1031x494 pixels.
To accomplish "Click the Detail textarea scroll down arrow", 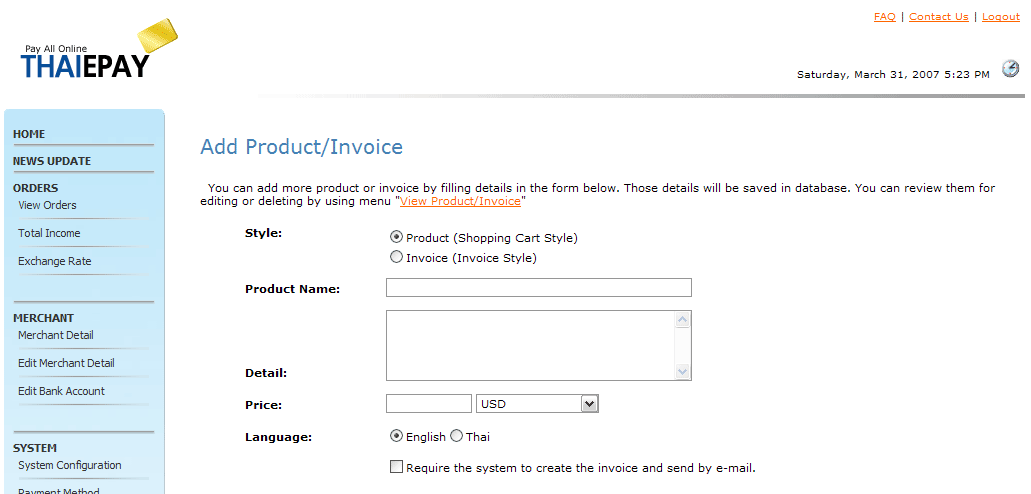I will click(x=683, y=371).
